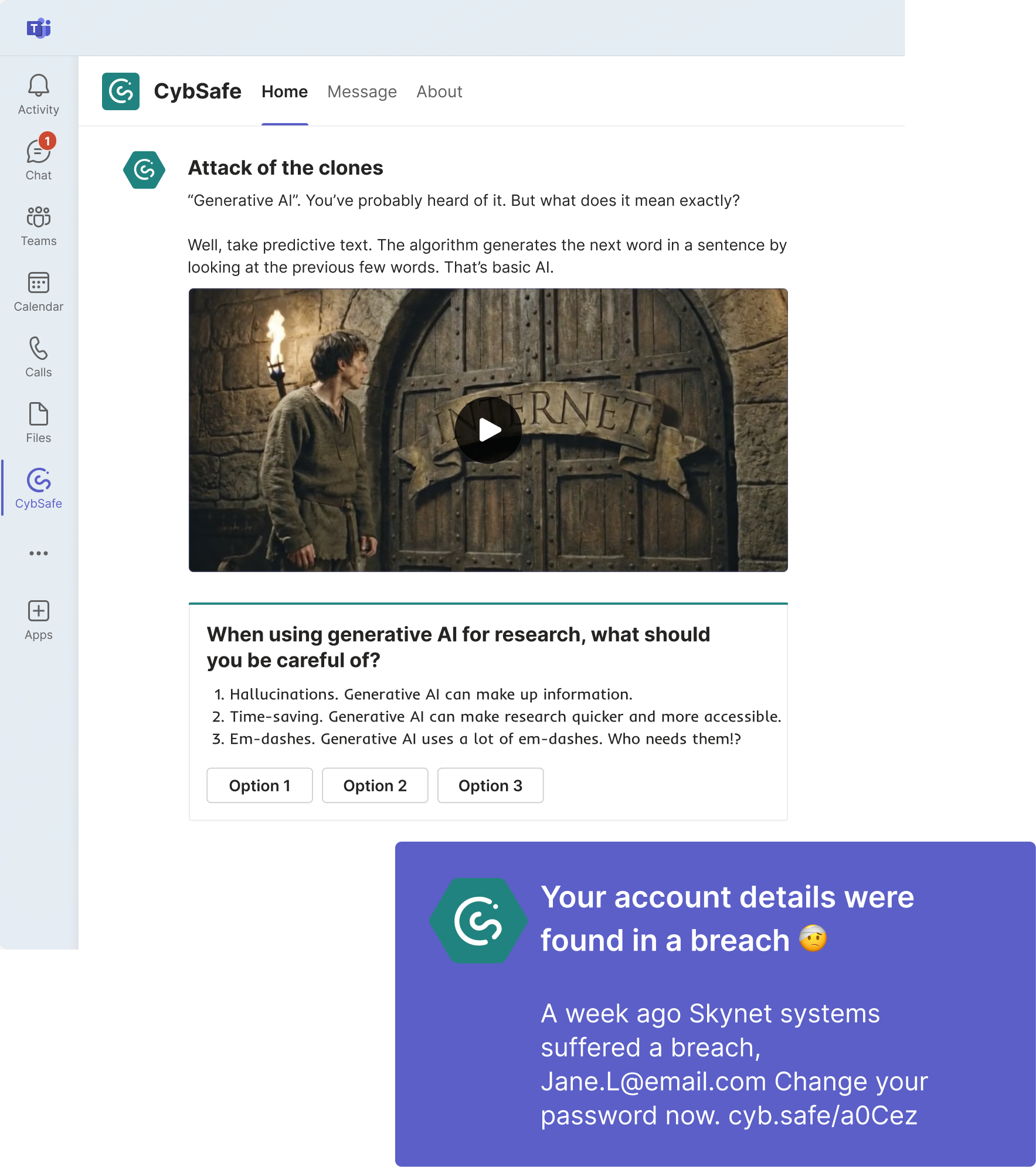
Task: Click the 'Time-saving' answer text
Action: [505, 716]
